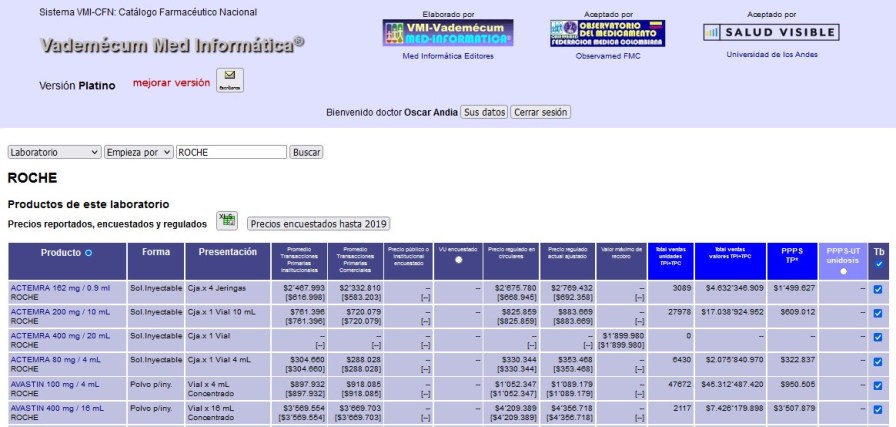Uncheck the AVASTIN 400 mg row checkbox
The width and height of the screenshot is (896, 427).
point(878,409)
